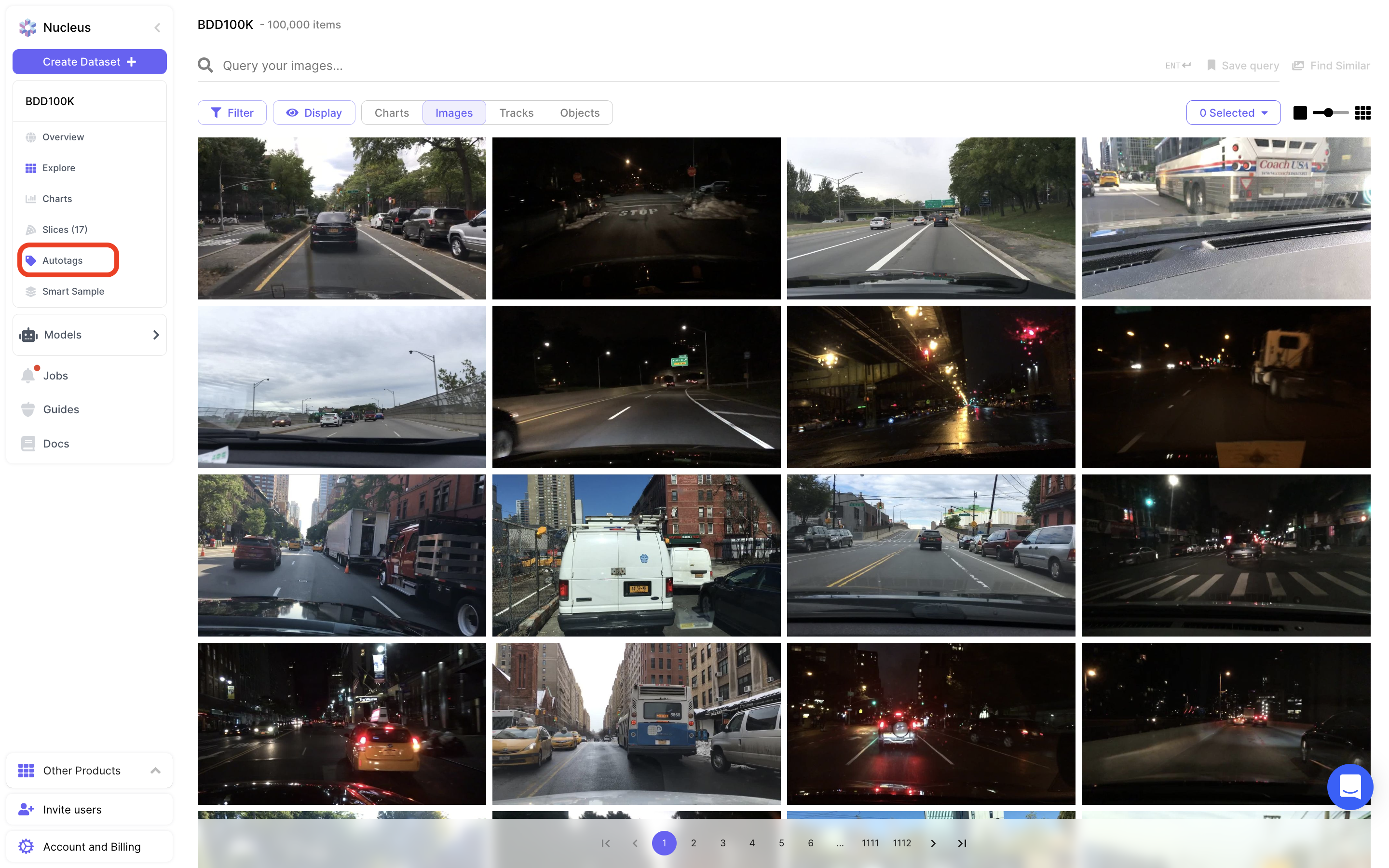Switch to dense grid view icon
This screenshot has height=868, width=1389.
click(1362, 113)
